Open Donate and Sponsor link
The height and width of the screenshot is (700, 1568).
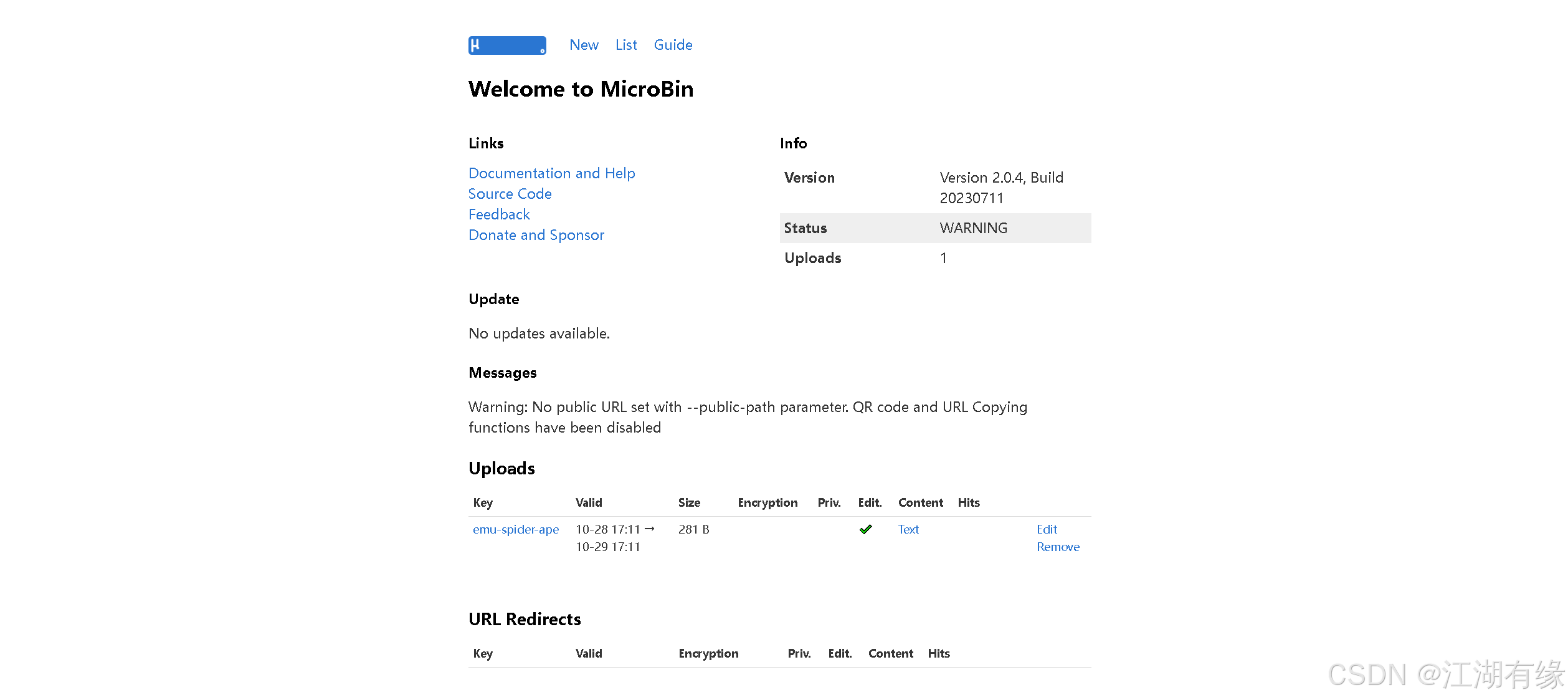pos(536,235)
